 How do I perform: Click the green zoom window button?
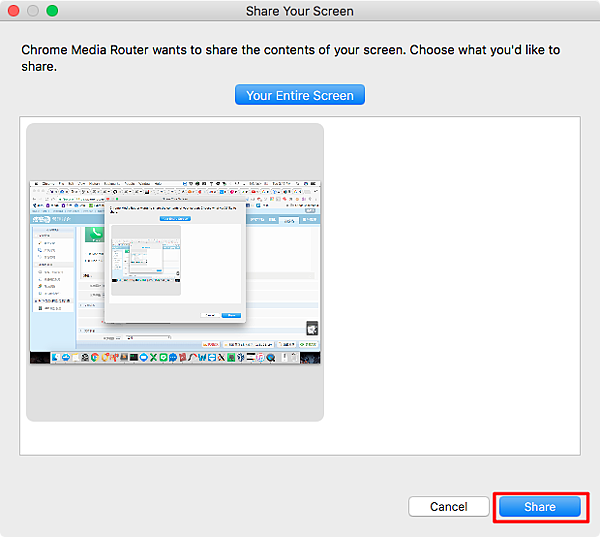coord(52,11)
